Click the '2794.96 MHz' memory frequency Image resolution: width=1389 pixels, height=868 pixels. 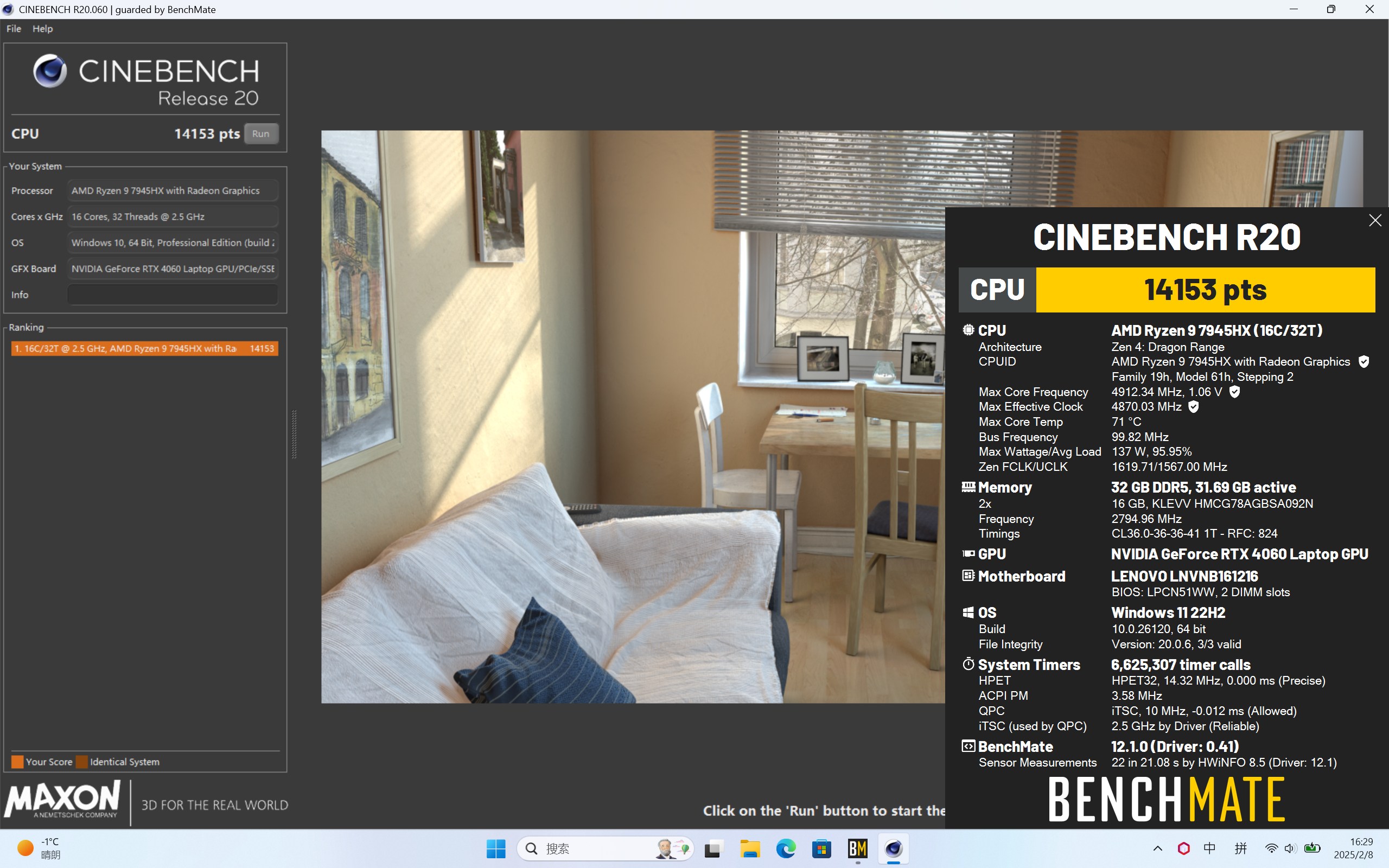[x=1146, y=519]
